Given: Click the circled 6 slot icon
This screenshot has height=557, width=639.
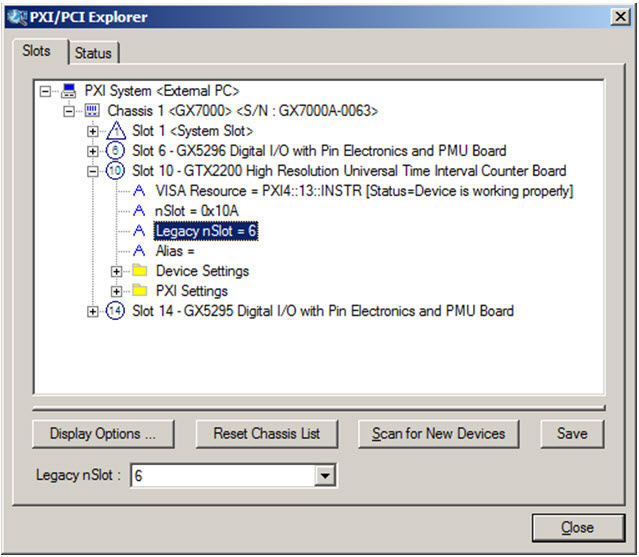Looking at the screenshot, I should click(x=115, y=151).
